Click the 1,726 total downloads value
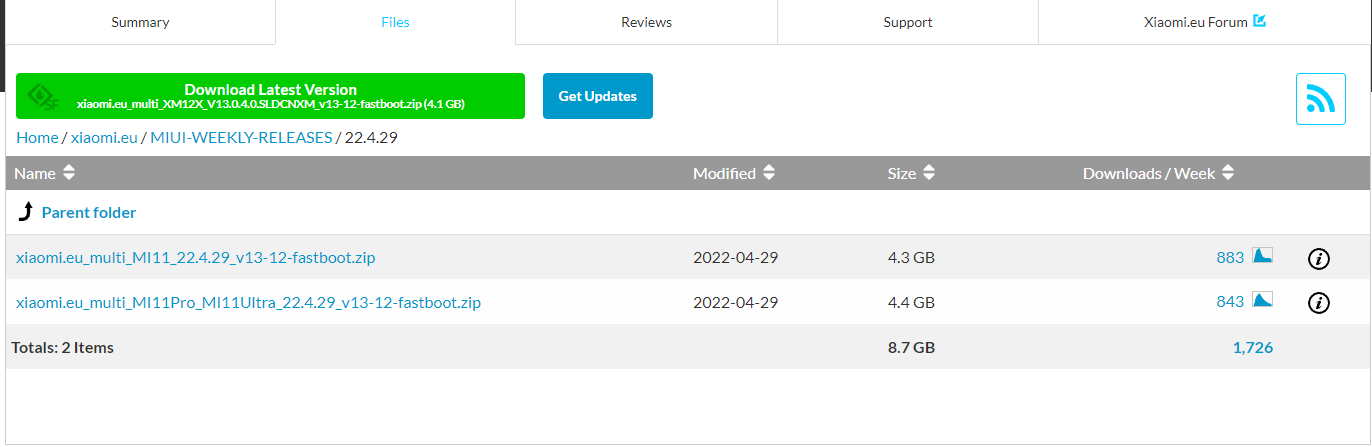Image resolution: width=1372 pixels, height=447 pixels. 1253,348
